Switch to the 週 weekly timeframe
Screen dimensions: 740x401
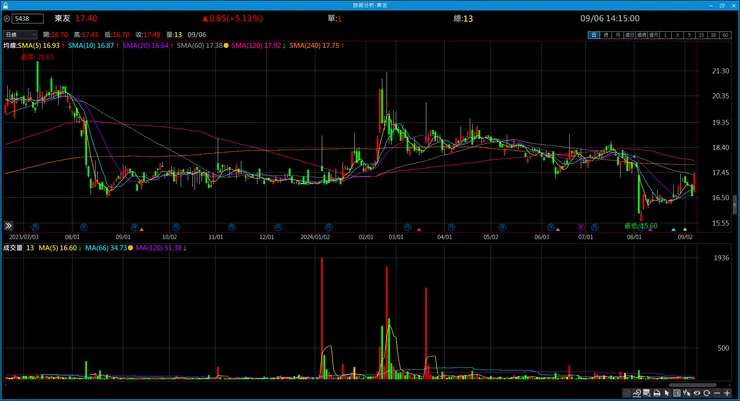pyautogui.click(x=606, y=35)
